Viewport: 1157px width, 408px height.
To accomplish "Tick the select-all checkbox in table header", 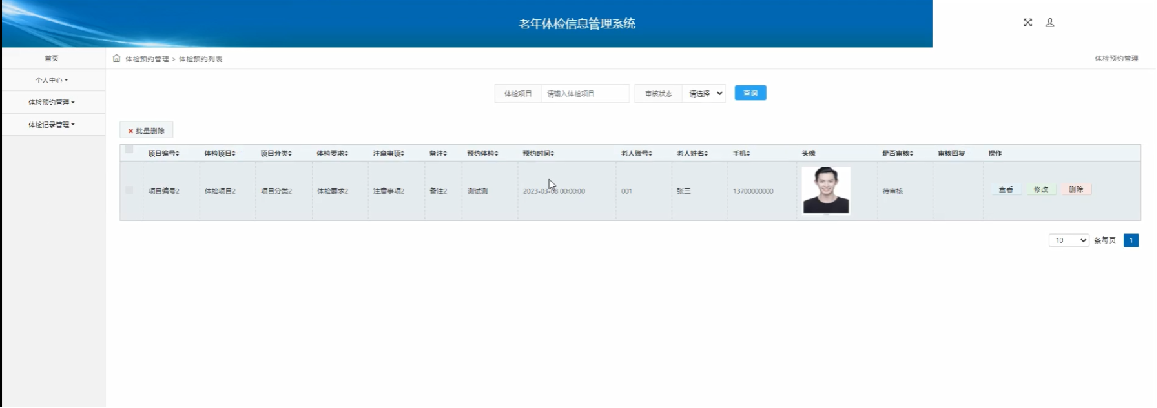I will [x=130, y=150].
